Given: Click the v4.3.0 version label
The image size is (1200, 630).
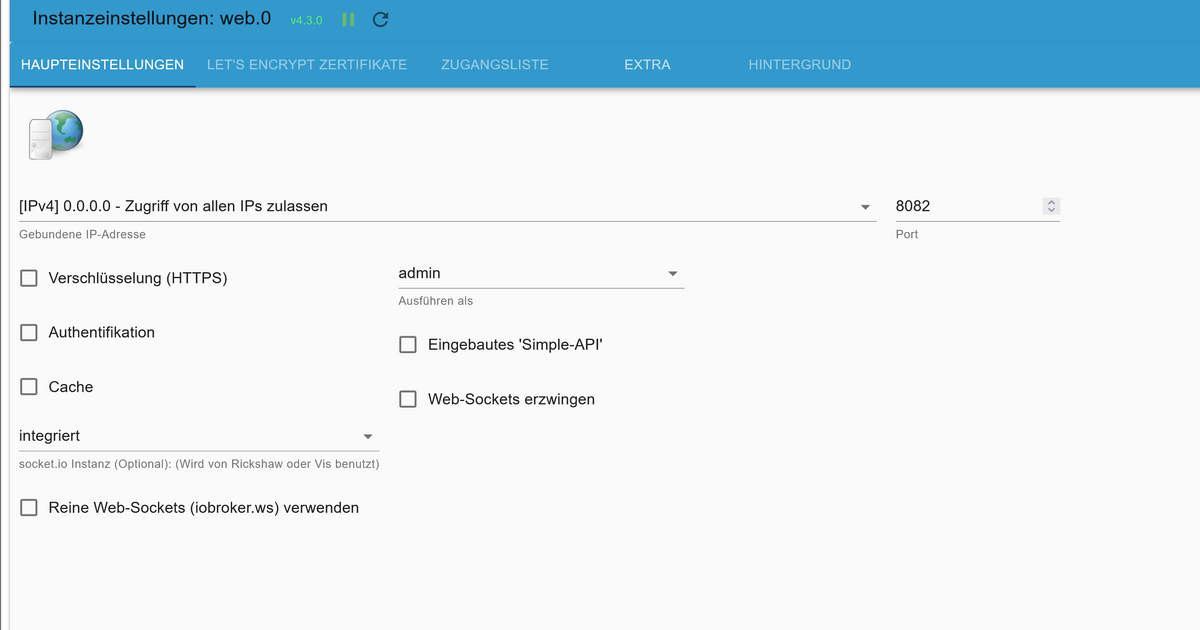Looking at the screenshot, I should pos(306,21).
